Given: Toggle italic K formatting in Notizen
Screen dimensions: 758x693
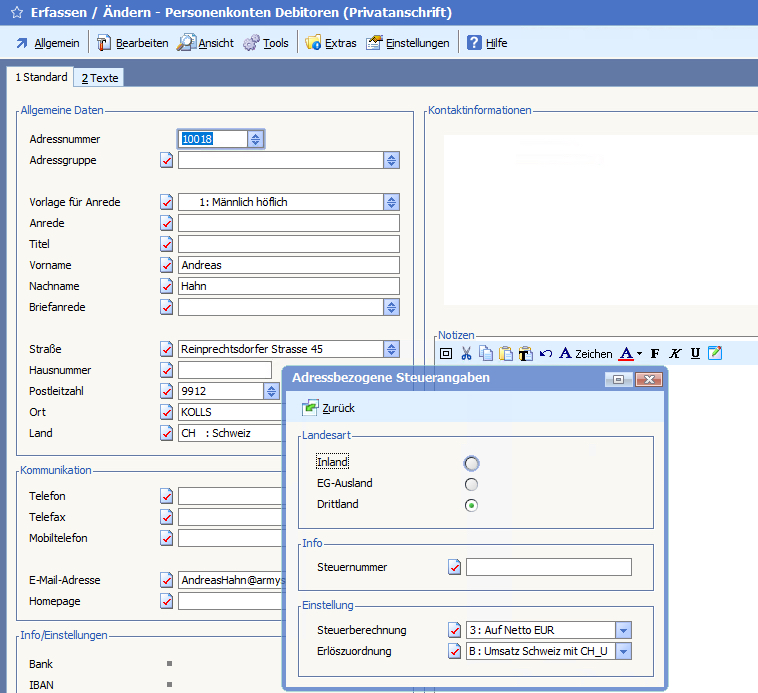Looking at the screenshot, I should [675, 353].
